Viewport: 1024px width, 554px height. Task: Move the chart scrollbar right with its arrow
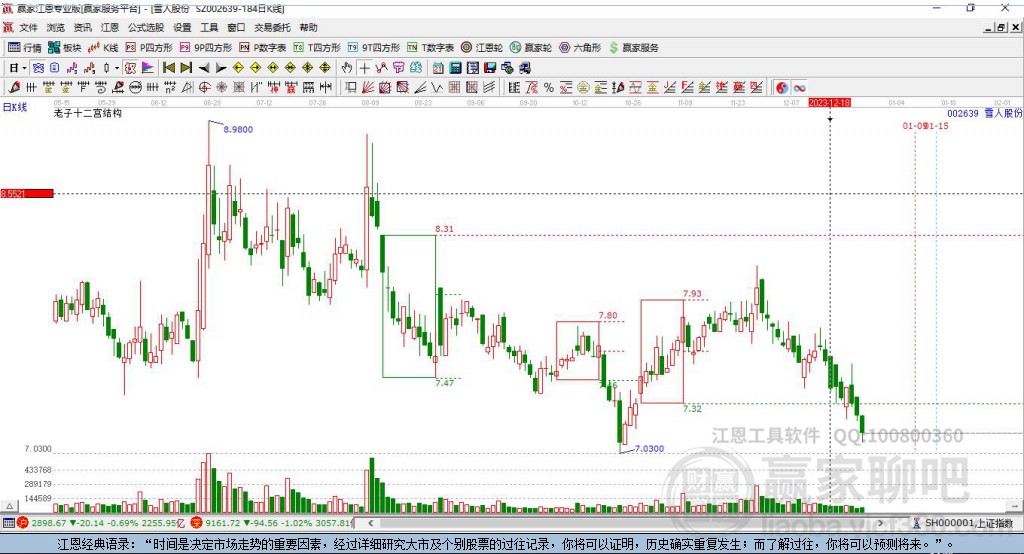(880, 523)
